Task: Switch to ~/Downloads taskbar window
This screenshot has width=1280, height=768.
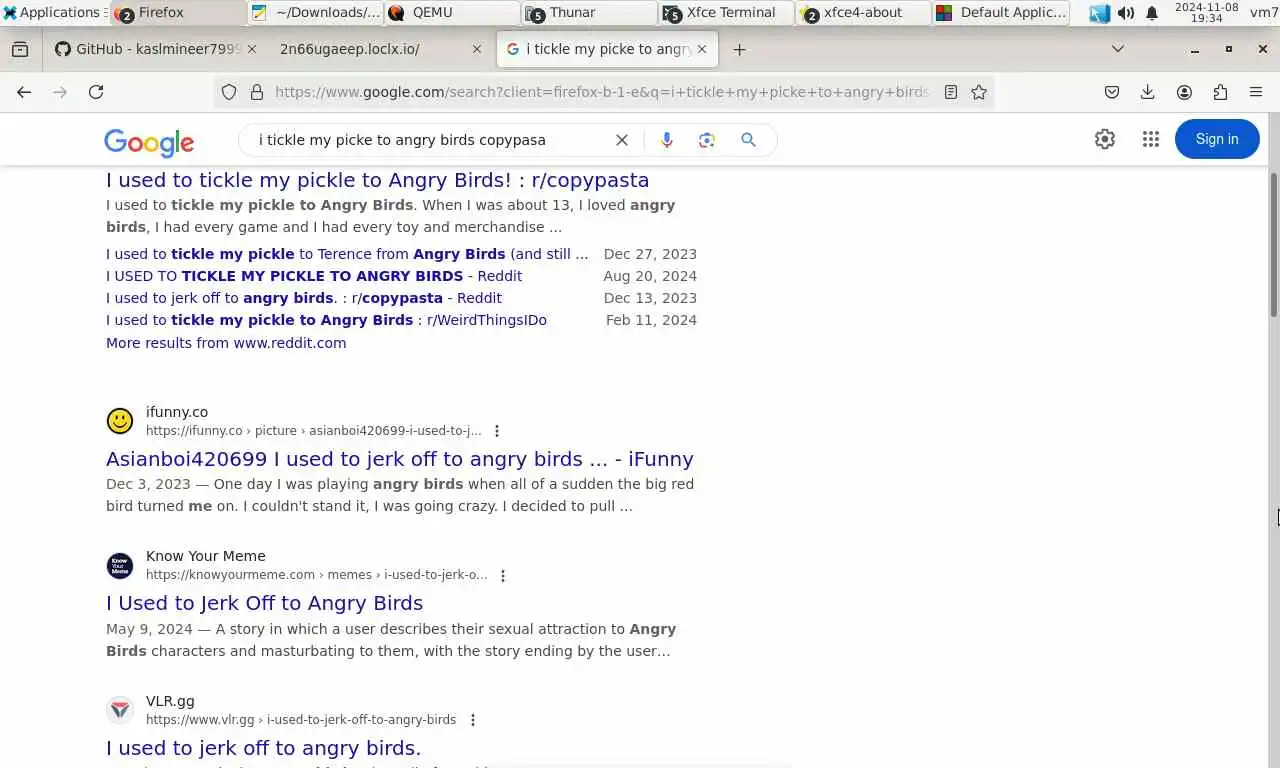Action: pos(316,12)
